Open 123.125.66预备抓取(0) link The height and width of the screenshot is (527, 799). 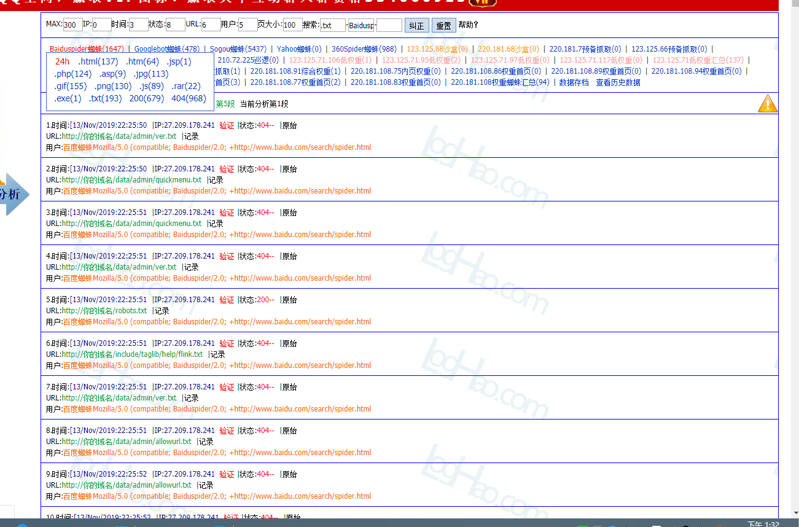(669, 49)
